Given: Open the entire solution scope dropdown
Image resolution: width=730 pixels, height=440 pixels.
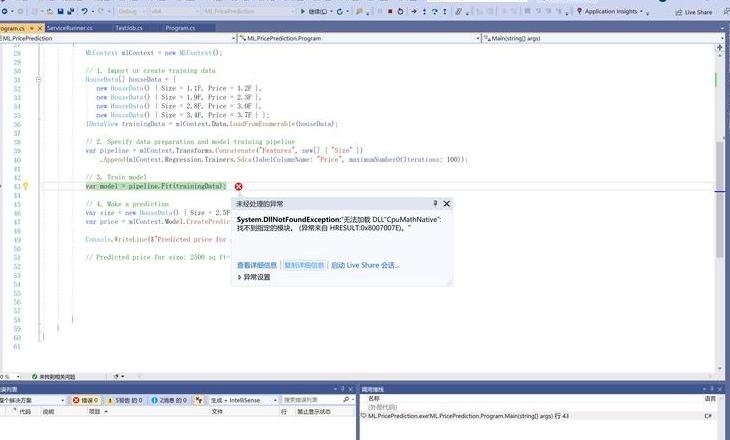Looking at the screenshot, I should [33, 400].
